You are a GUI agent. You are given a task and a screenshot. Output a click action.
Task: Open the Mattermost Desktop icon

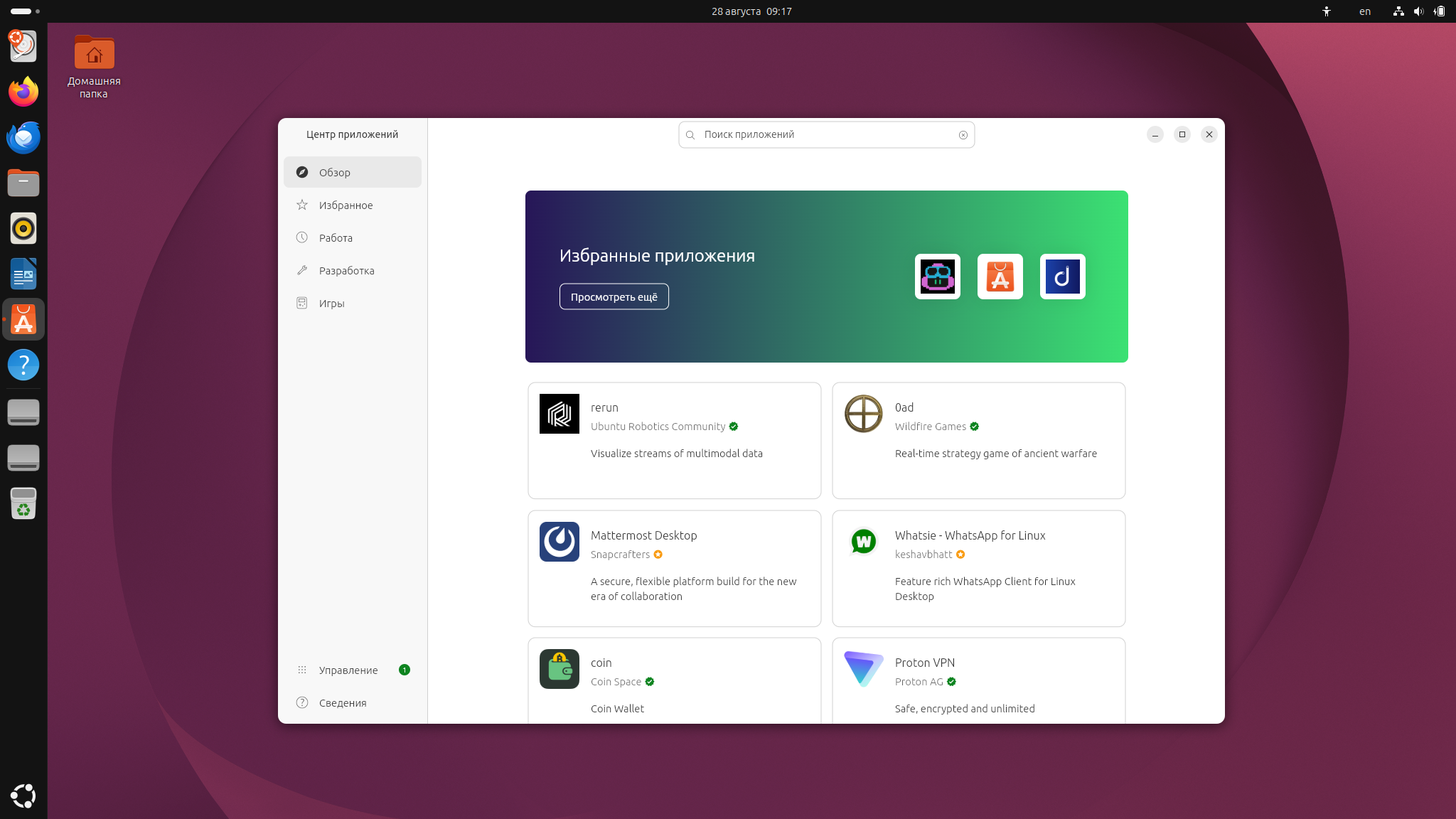[x=560, y=542]
